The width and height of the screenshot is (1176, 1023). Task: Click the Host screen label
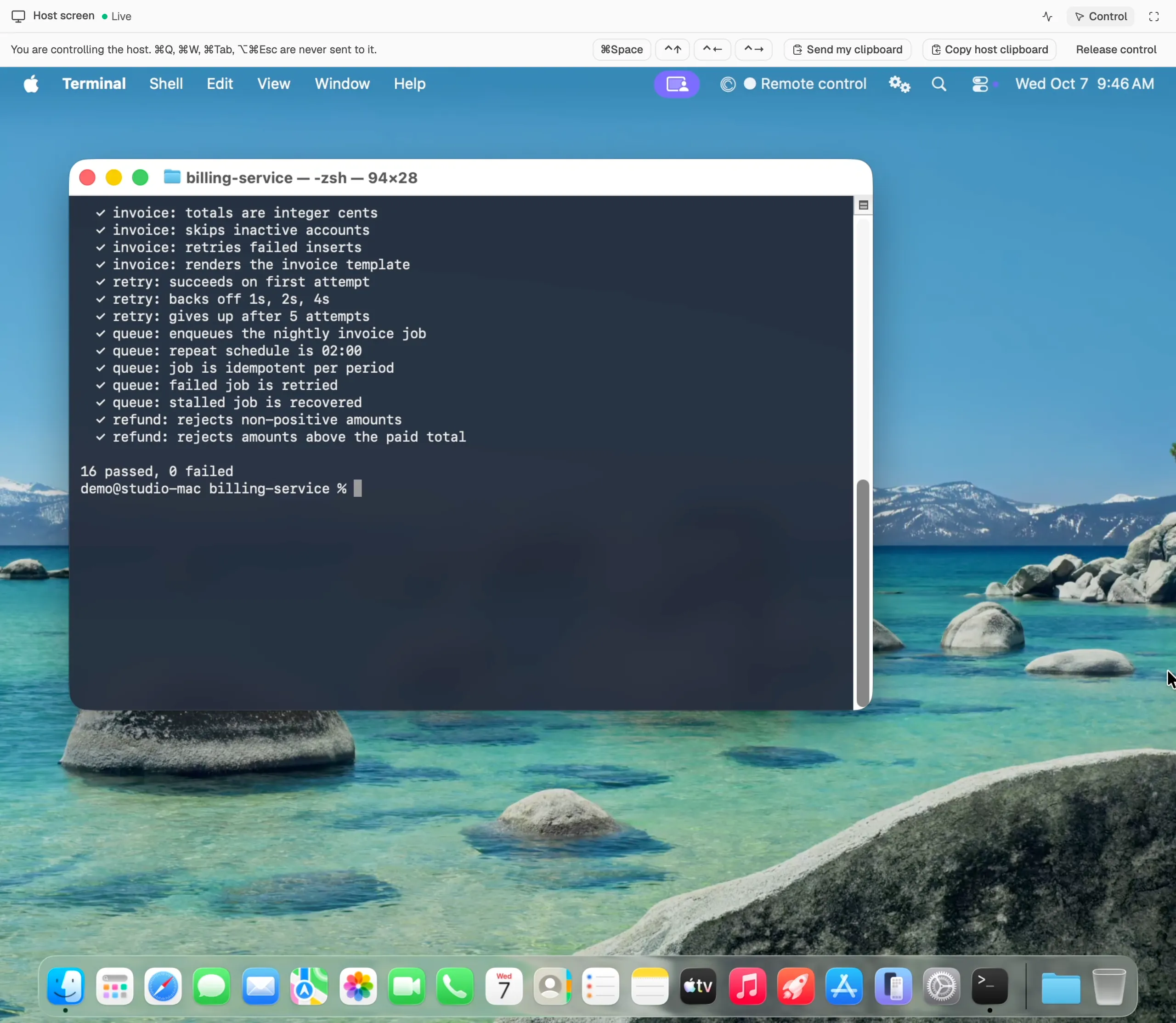point(63,16)
